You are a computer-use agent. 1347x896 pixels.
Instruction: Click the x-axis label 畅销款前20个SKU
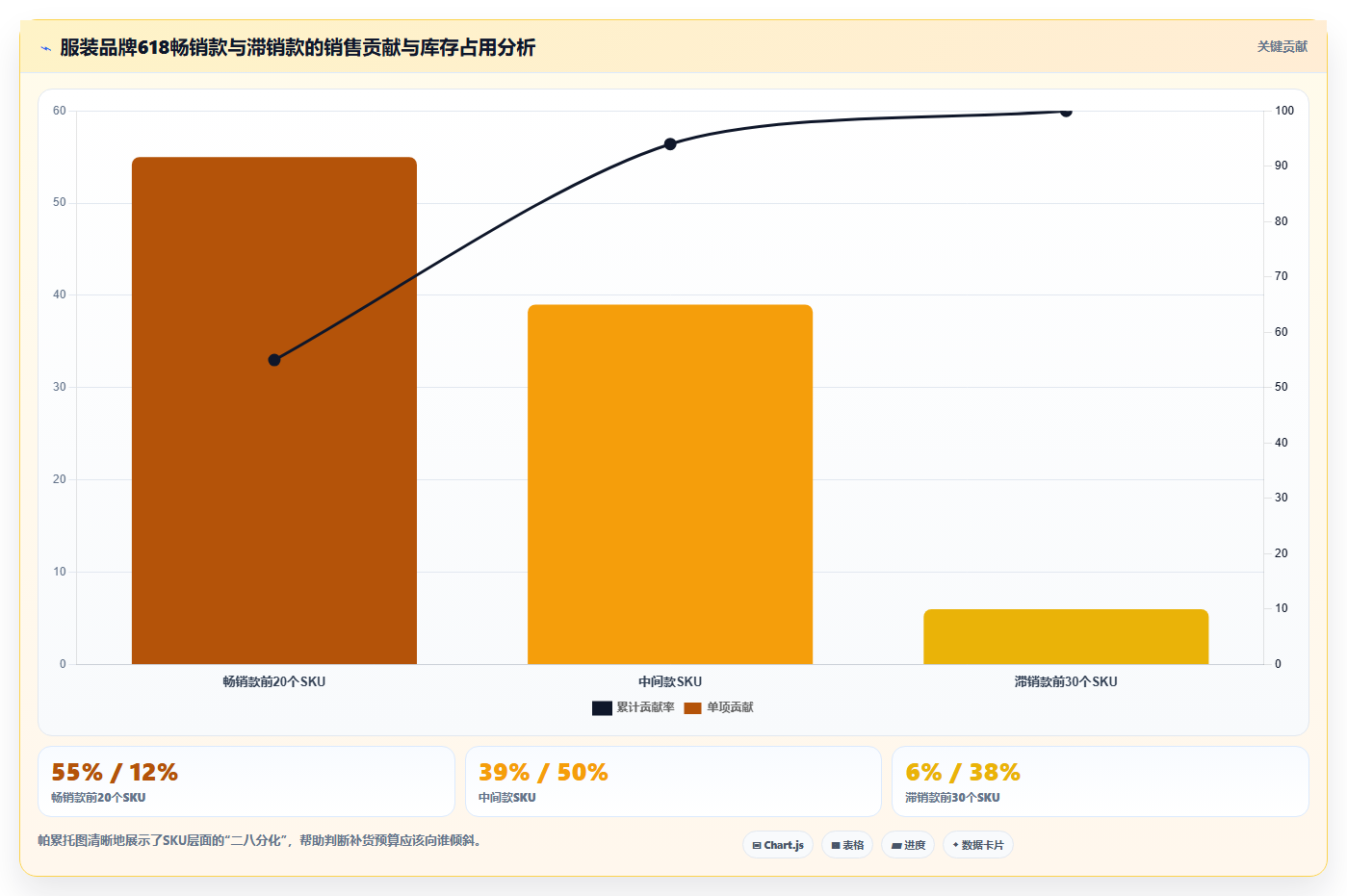pyautogui.click(x=274, y=681)
